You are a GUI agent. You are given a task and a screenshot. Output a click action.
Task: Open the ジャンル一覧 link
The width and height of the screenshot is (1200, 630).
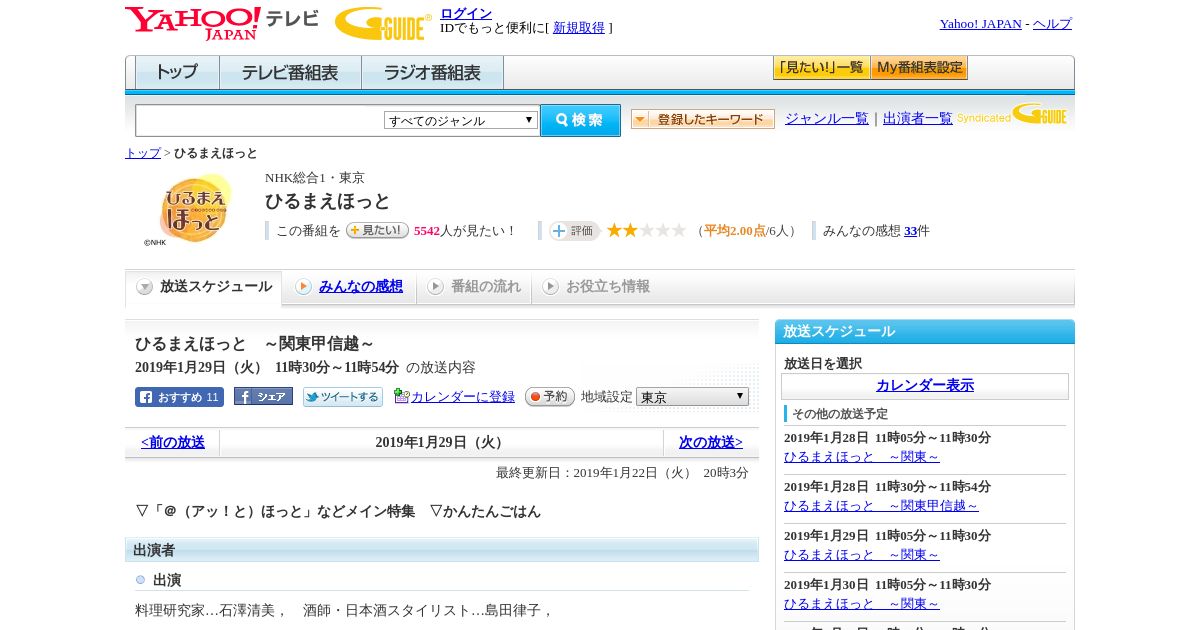tap(827, 119)
